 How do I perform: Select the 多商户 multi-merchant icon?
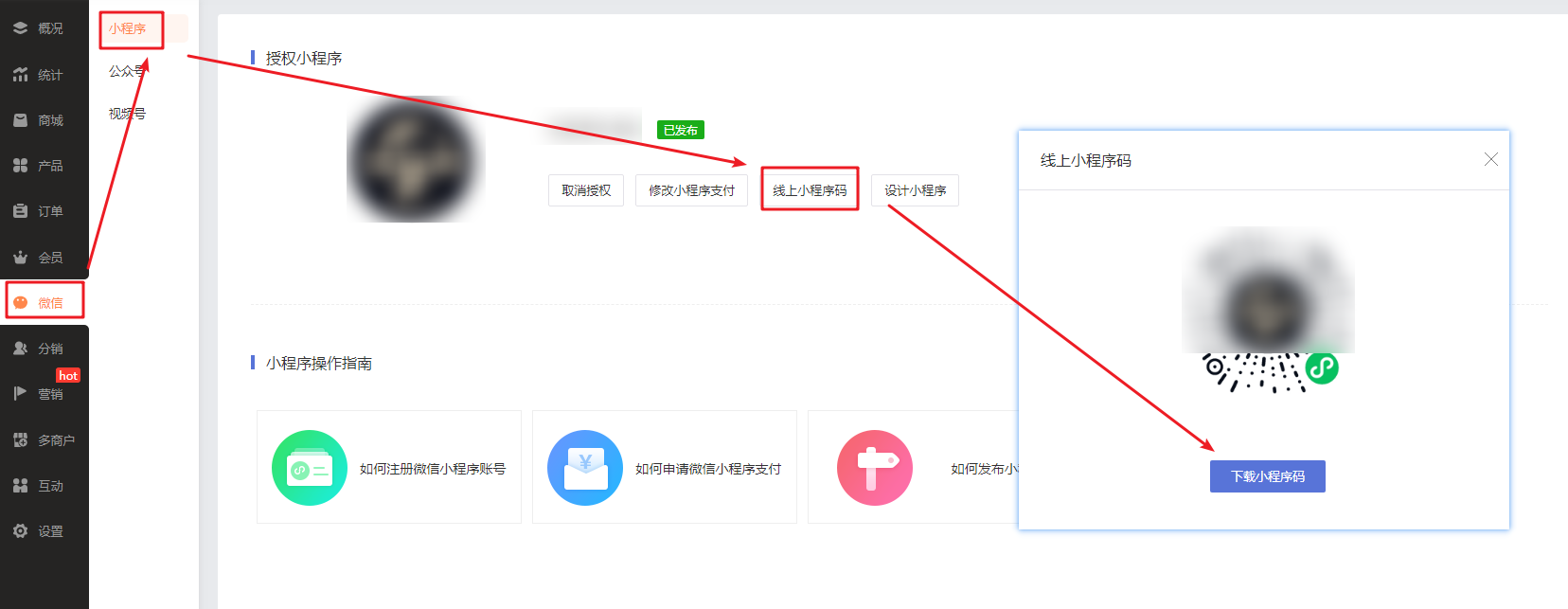[x=20, y=439]
